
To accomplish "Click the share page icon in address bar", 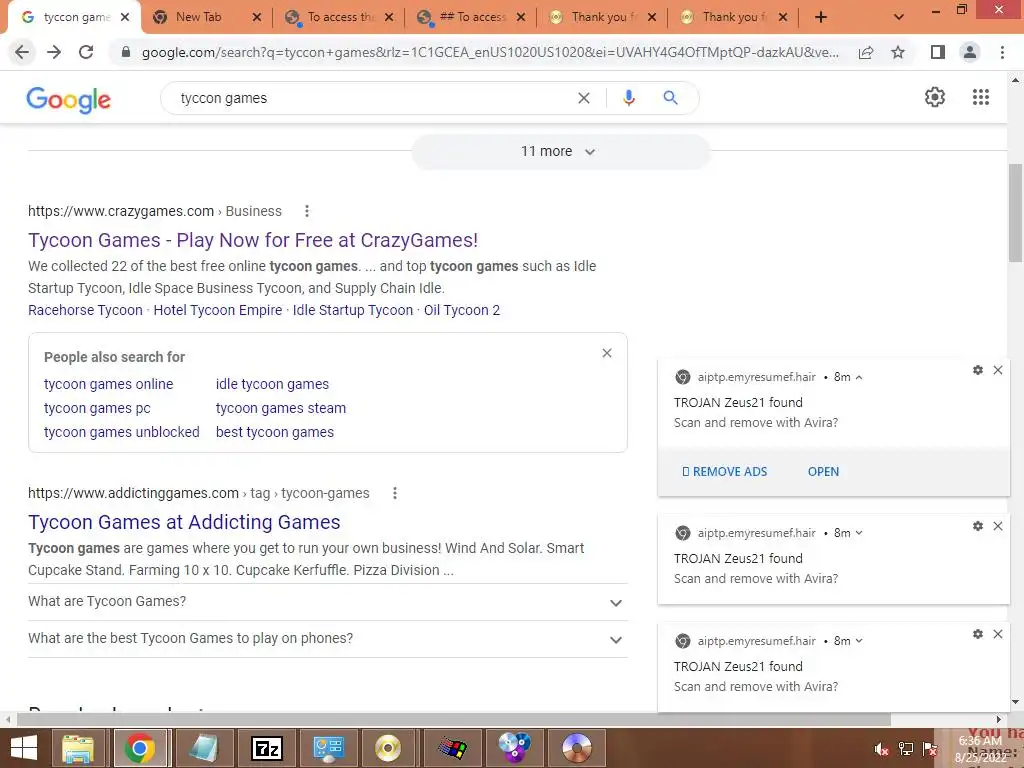I will point(866,52).
